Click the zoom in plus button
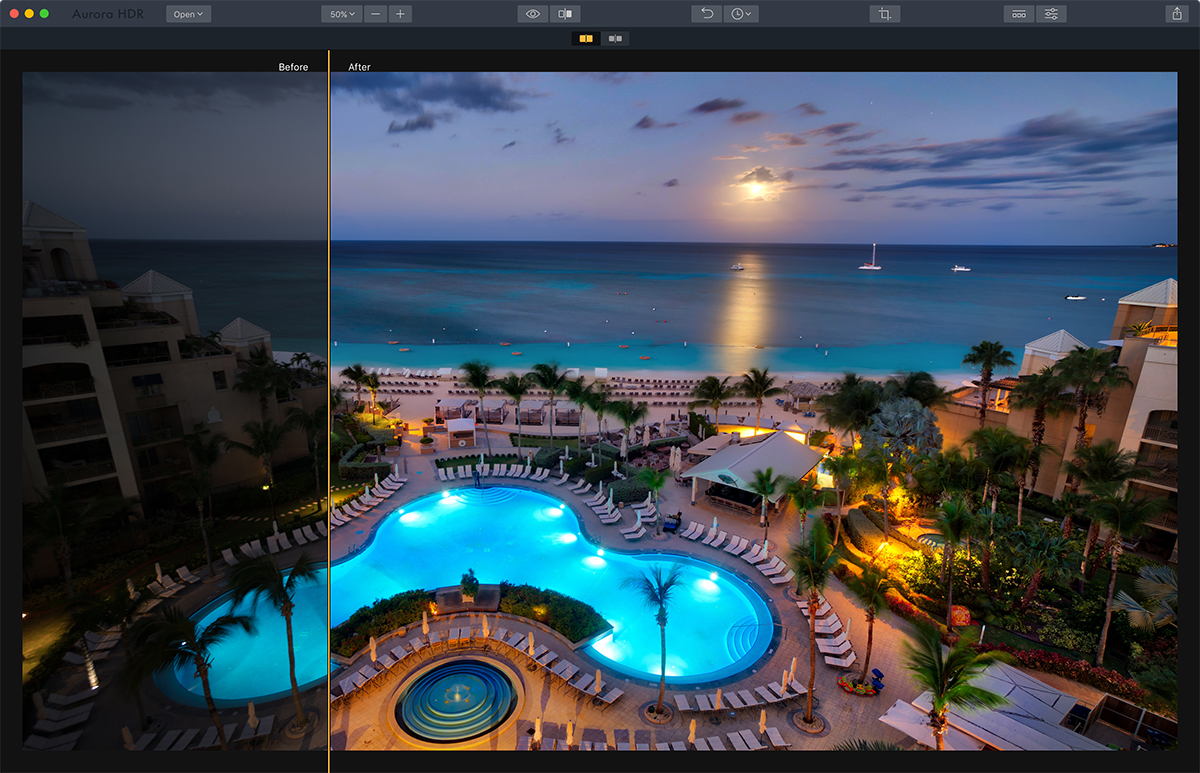 pos(400,14)
